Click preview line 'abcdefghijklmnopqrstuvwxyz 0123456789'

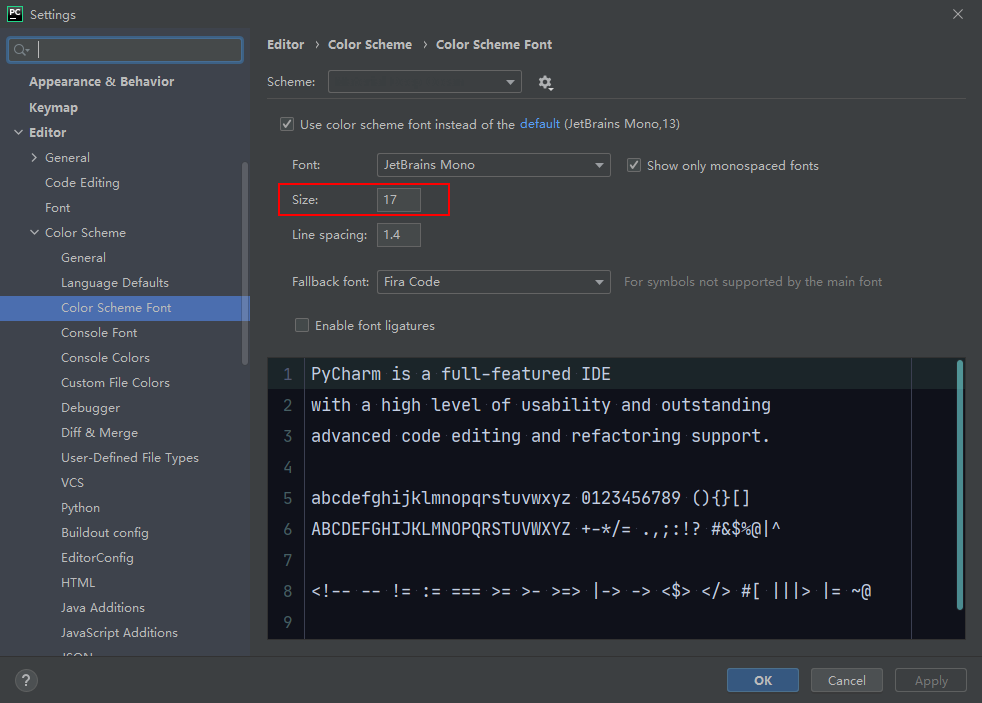click(x=530, y=498)
